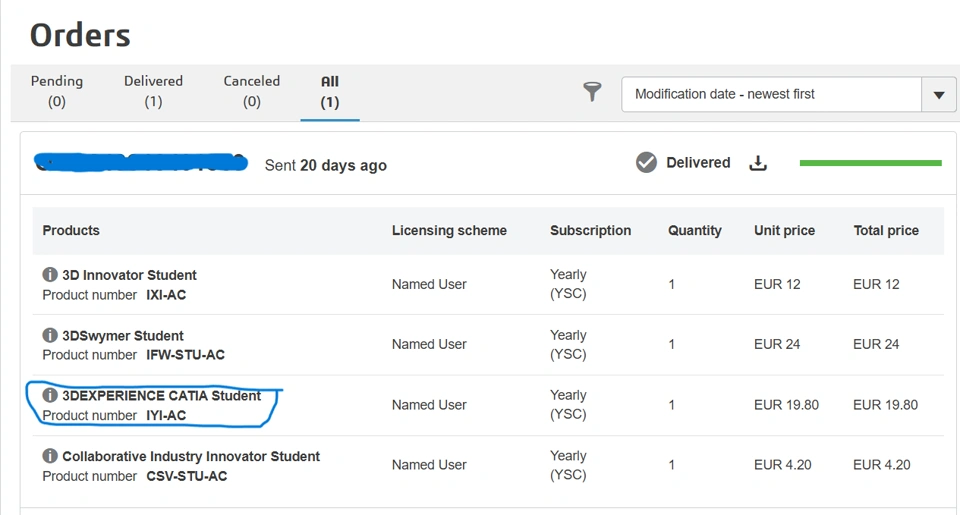
Task: Show info for Collaborative Industry Innovator Student
Action: [50, 456]
